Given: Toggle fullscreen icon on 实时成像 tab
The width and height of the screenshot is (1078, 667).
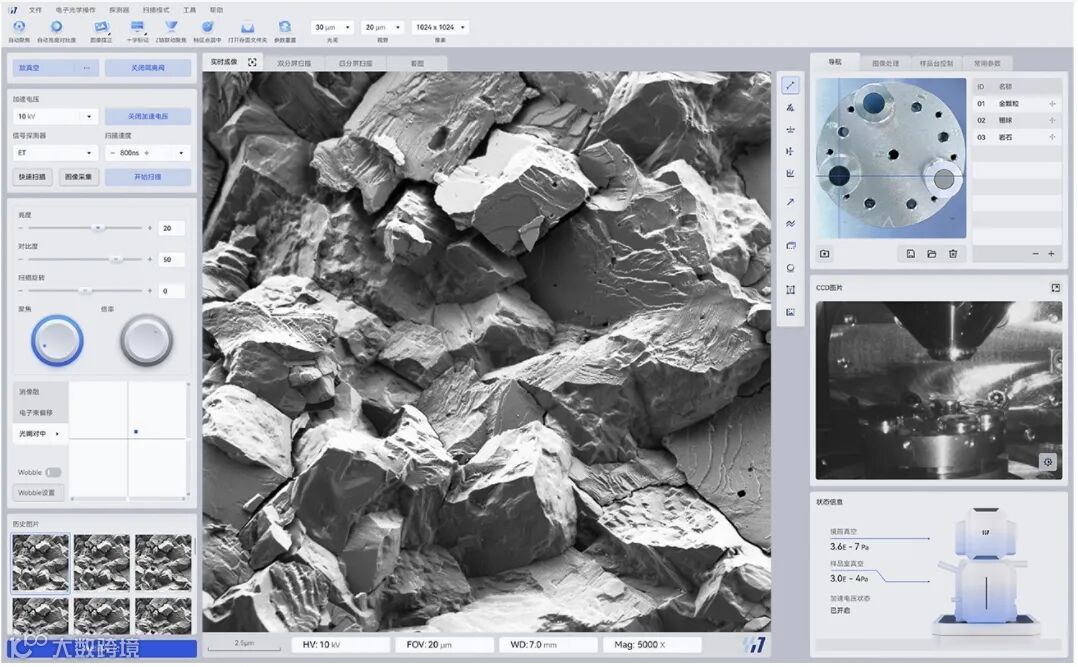Looking at the screenshot, I should tap(252, 62).
